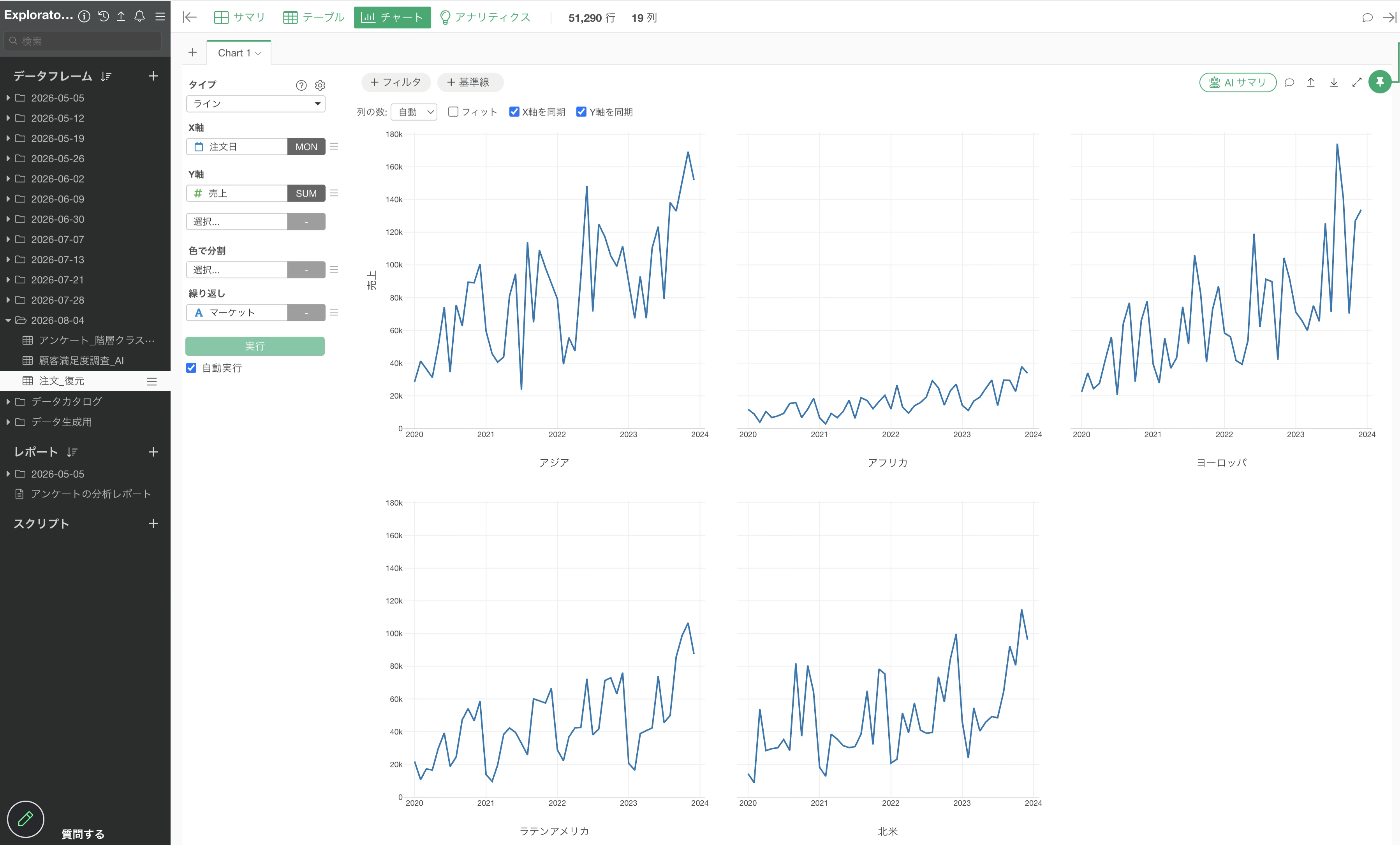Click the download chart icon

click(x=1333, y=83)
